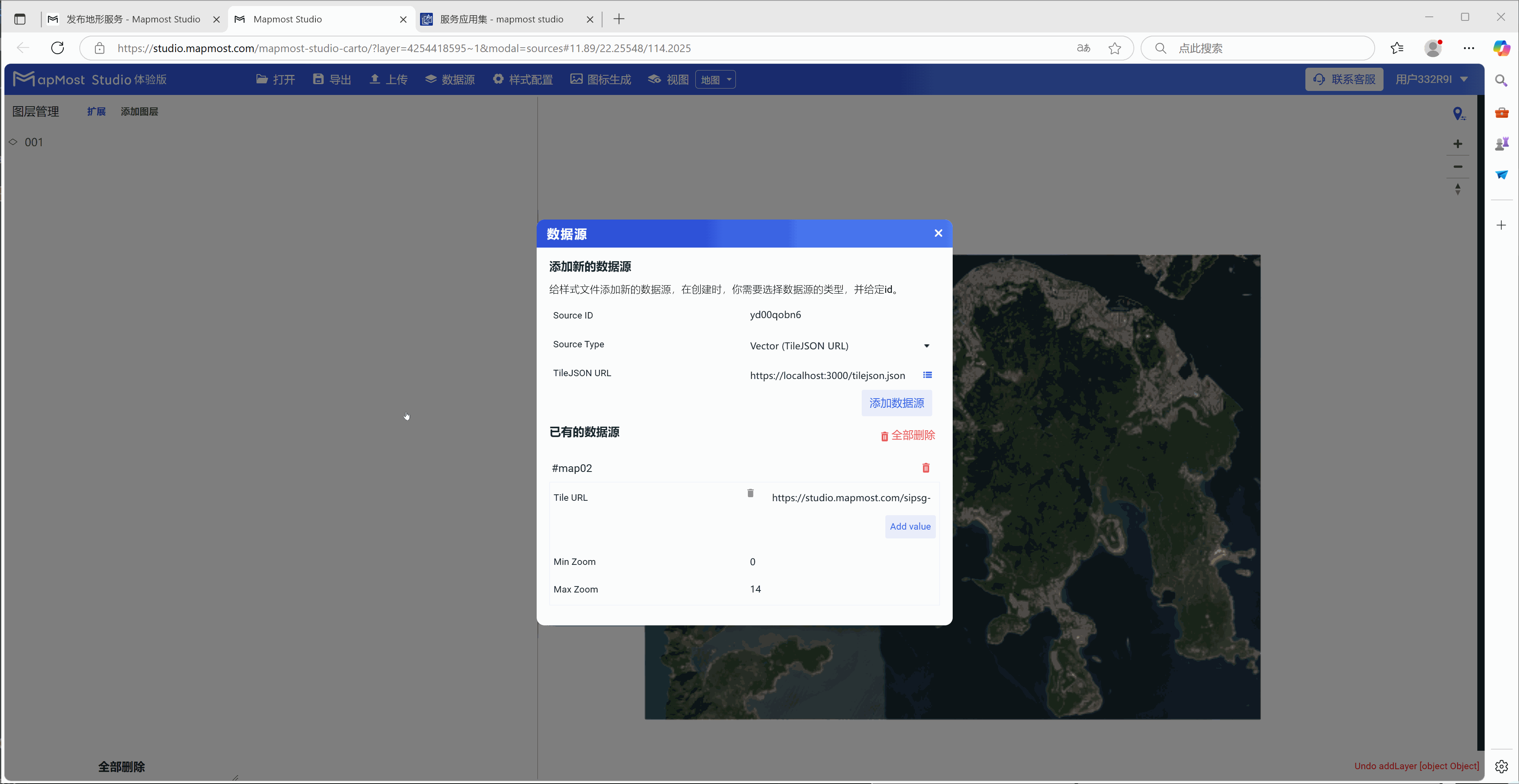Click the Add value button
This screenshot has width=1519, height=784.
click(x=910, y=526)
